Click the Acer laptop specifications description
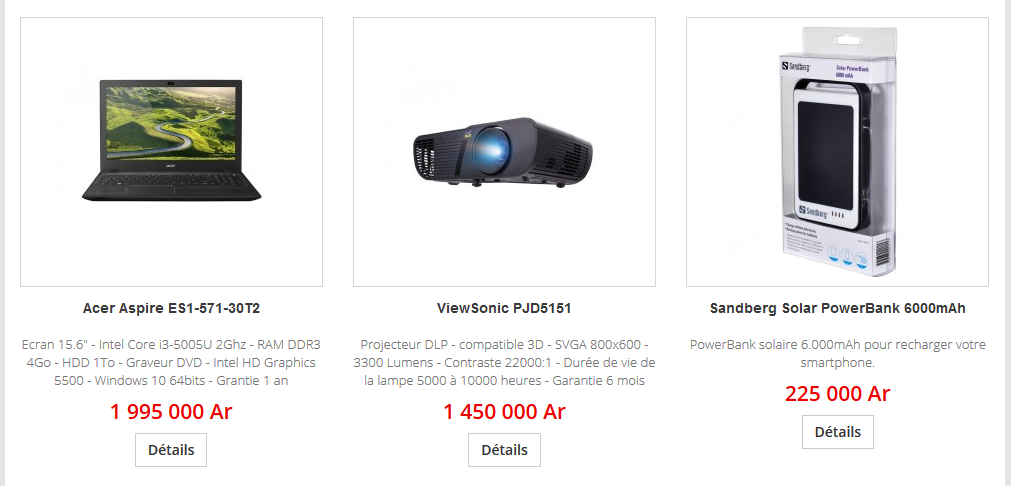1011x486 pixels. [x=172, y=362]
